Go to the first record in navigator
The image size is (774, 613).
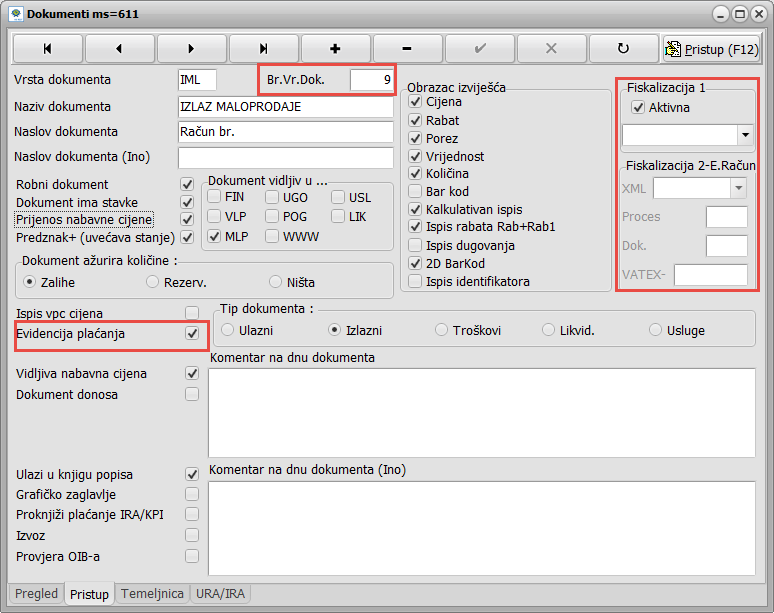coord(47,48)
